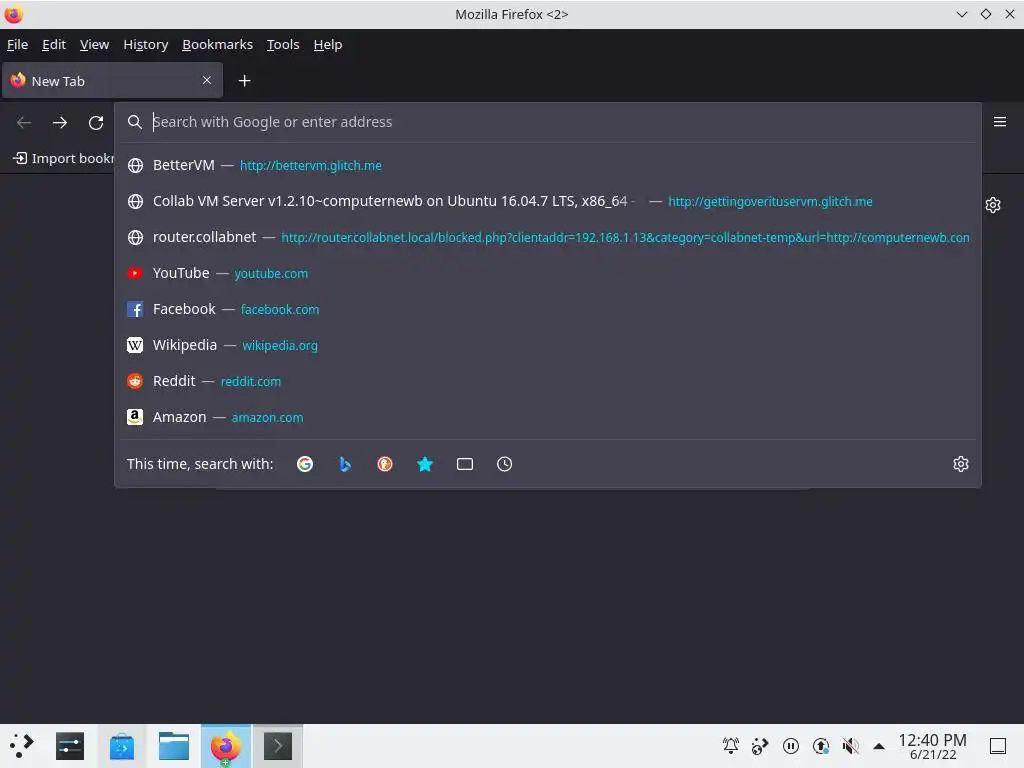Open the Tools menu
Image resolution: width=1024 pixels, height=768 pixels.
[283, 44]
